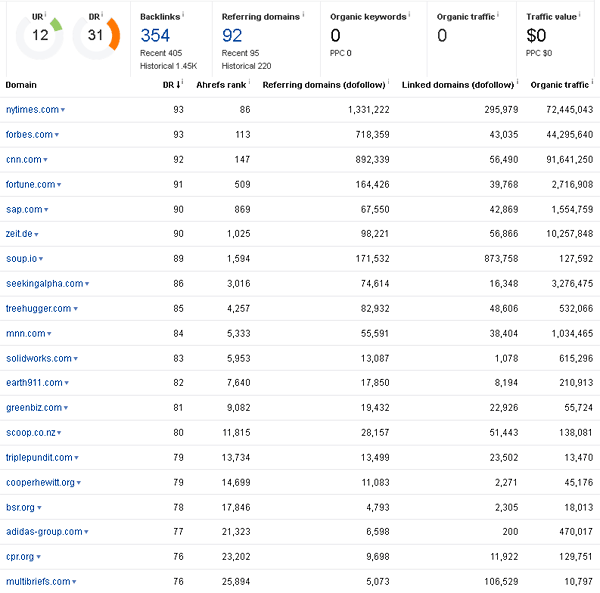Viewport: 600px width, 593px height.
Task: Click the Organic traffic column header
Action: click(558, 85)
